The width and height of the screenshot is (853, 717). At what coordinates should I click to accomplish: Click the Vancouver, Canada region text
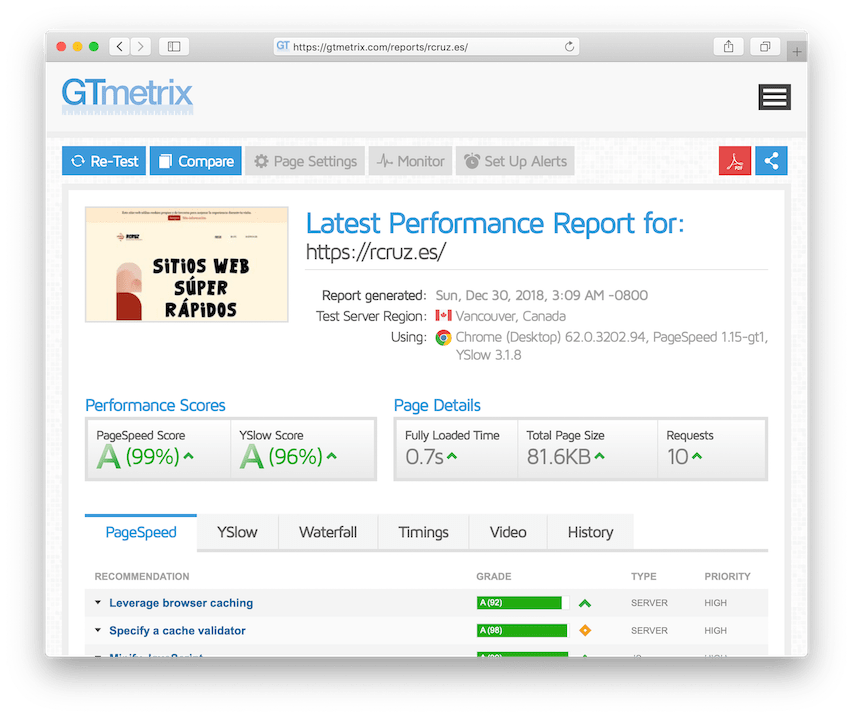tap(511, 316)
